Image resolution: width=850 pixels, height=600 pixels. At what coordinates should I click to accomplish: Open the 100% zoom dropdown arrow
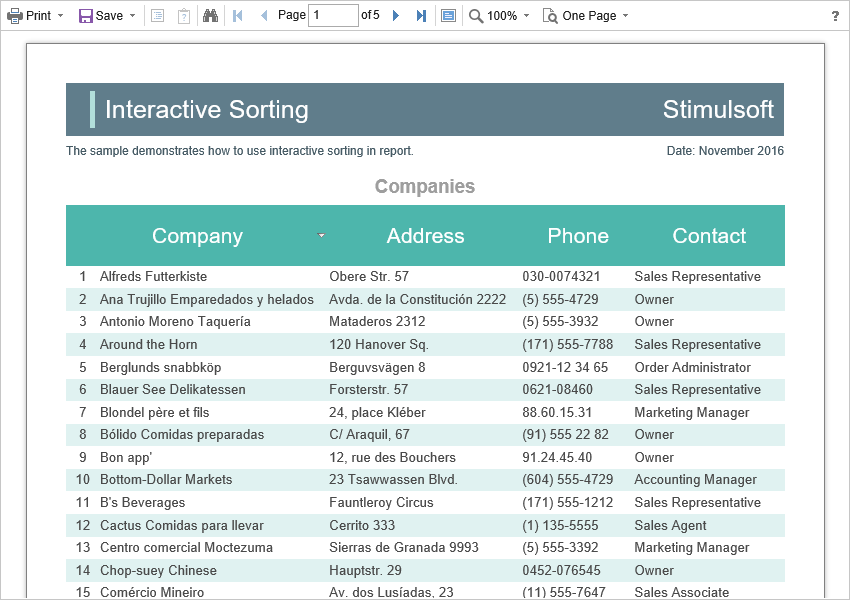pyautogui.click(x=526, y=16)
